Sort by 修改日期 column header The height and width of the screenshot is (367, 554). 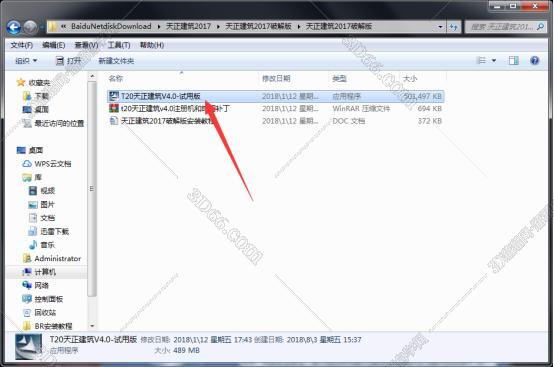276,78
